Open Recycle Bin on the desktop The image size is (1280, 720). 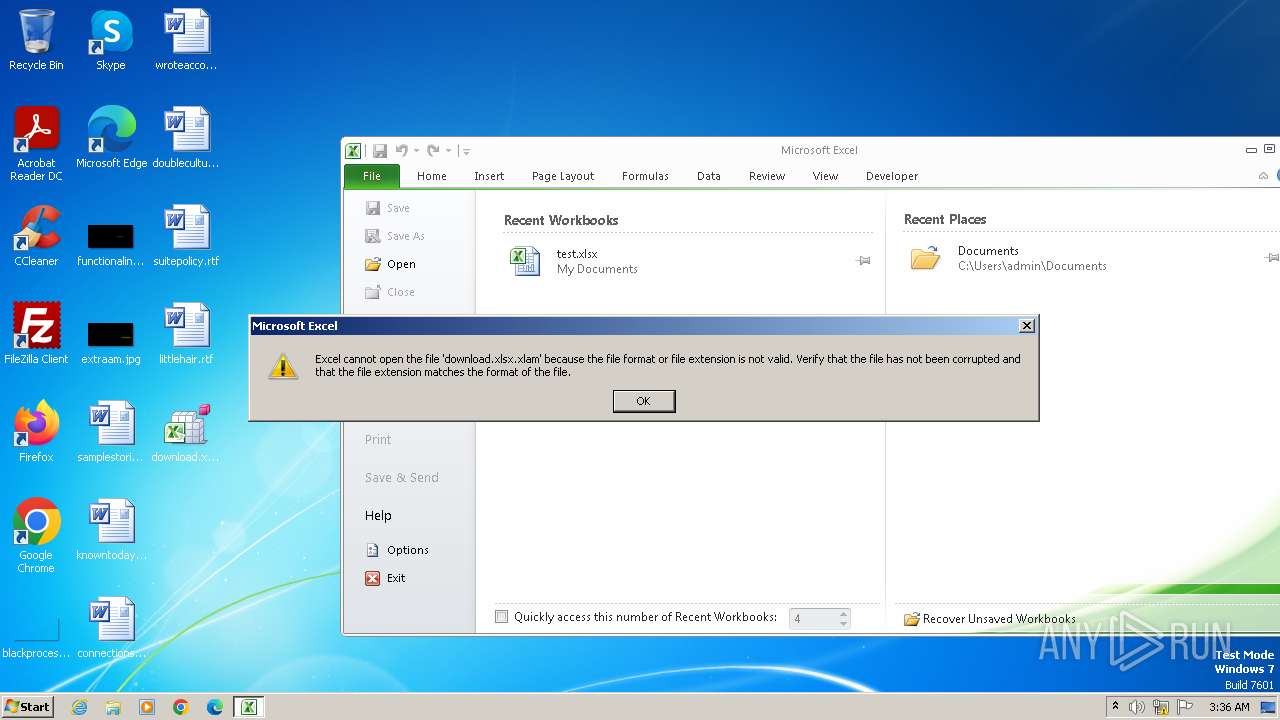(36, 40)
